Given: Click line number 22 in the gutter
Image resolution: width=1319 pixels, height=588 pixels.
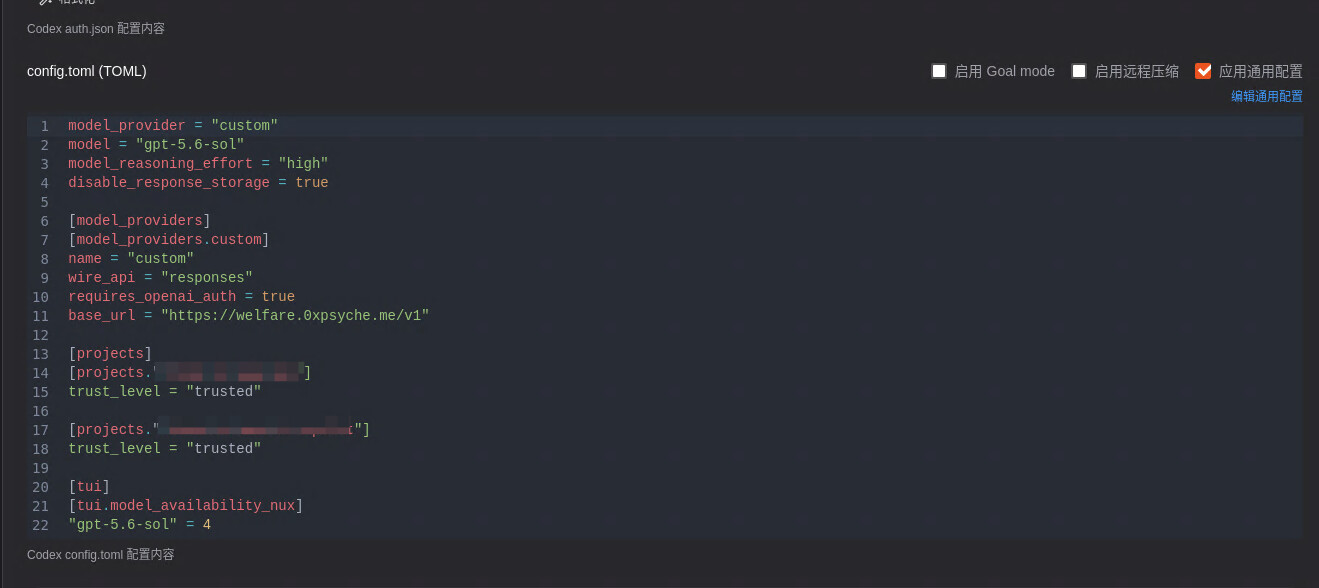Looking at the screenshot, I should coord(40,525).
